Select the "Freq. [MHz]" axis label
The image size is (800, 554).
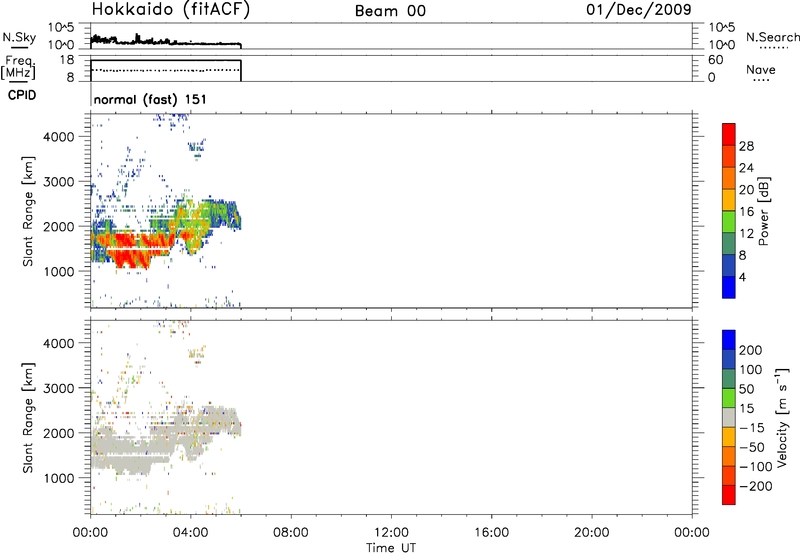pyautogui.click(x=20, y=67)
